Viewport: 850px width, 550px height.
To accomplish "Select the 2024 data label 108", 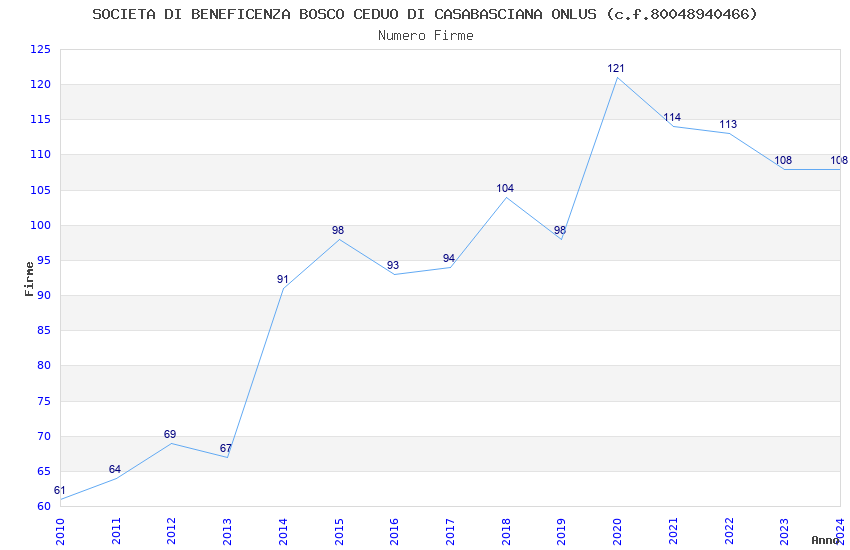I will pyautogui.click(x=839, y=160).
